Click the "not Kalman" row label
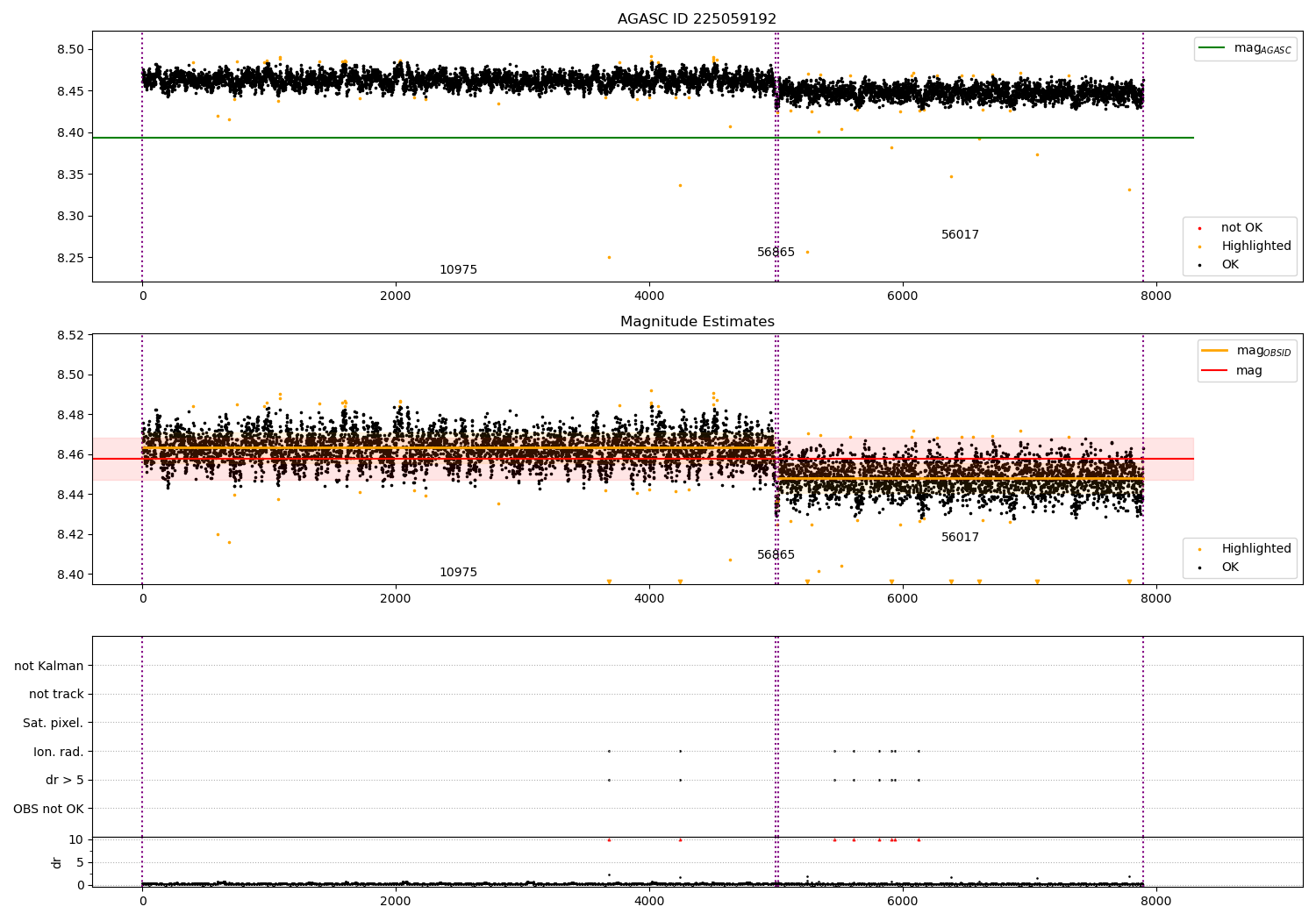The height and width of the screenshot is (921, 1316). 49,666
